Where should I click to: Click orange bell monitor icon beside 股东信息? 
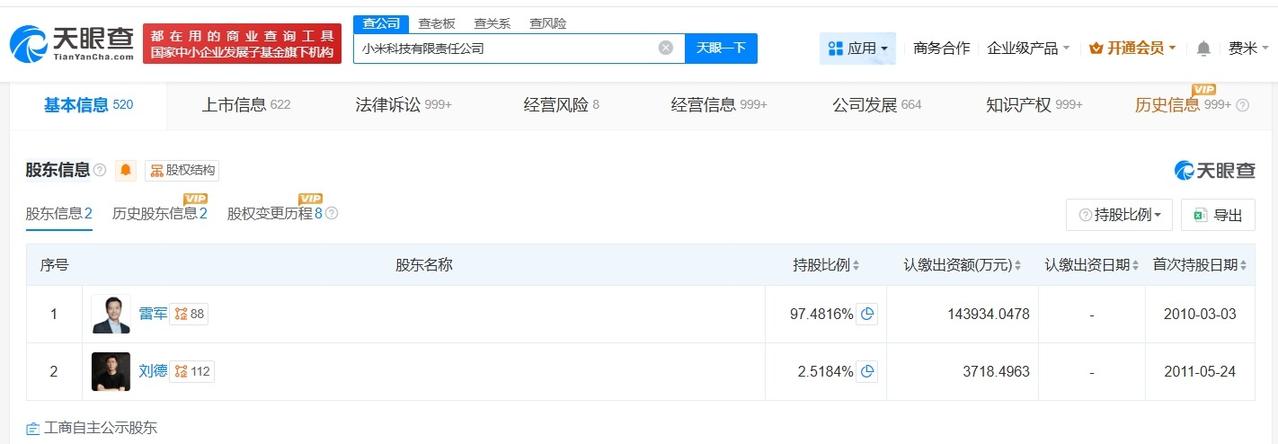126,170
